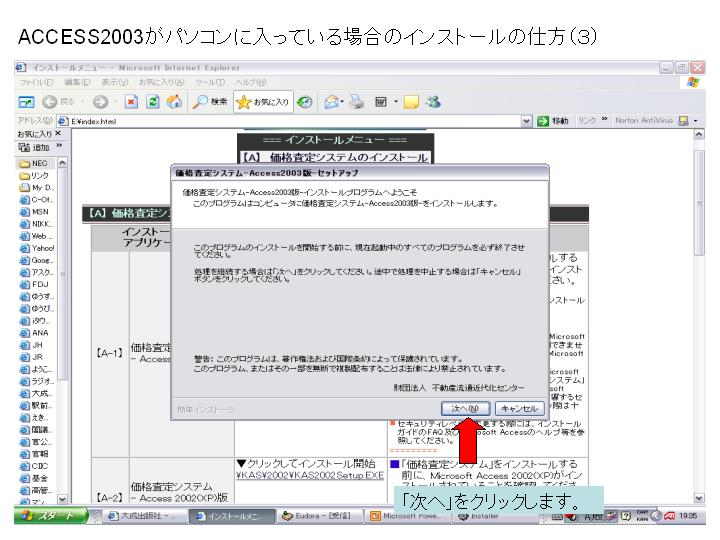Click the page scrollbar down arrow
The height and width of the screenshot is (540, 720).
(699, 498)
